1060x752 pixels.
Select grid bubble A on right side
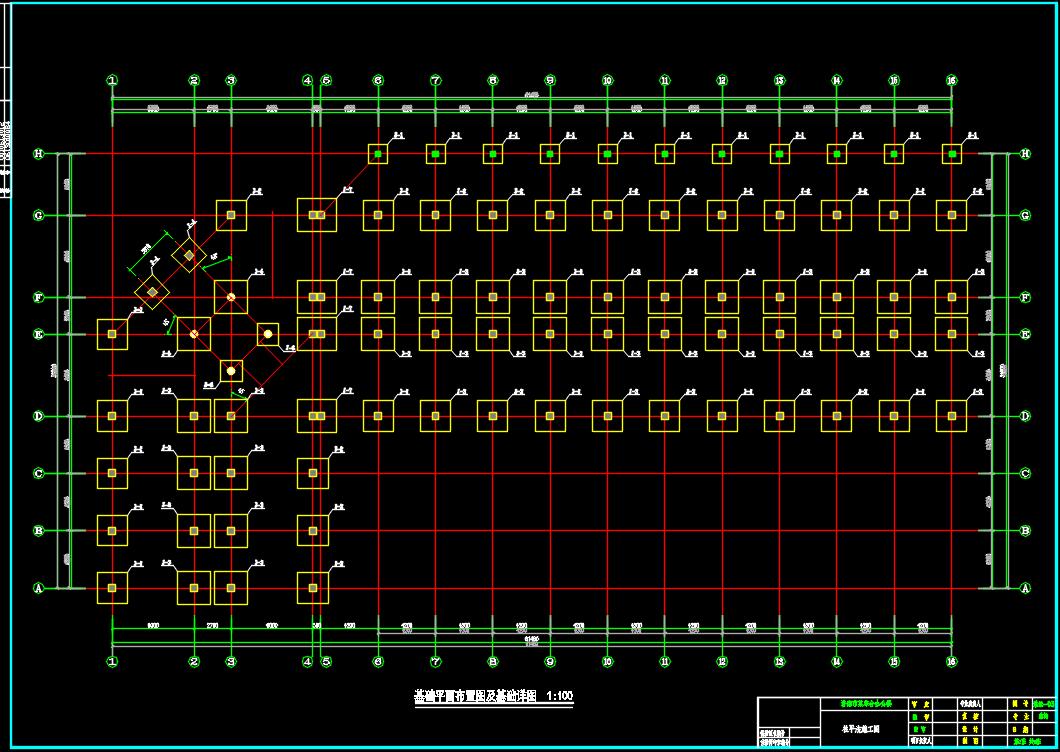[1025, 588]
